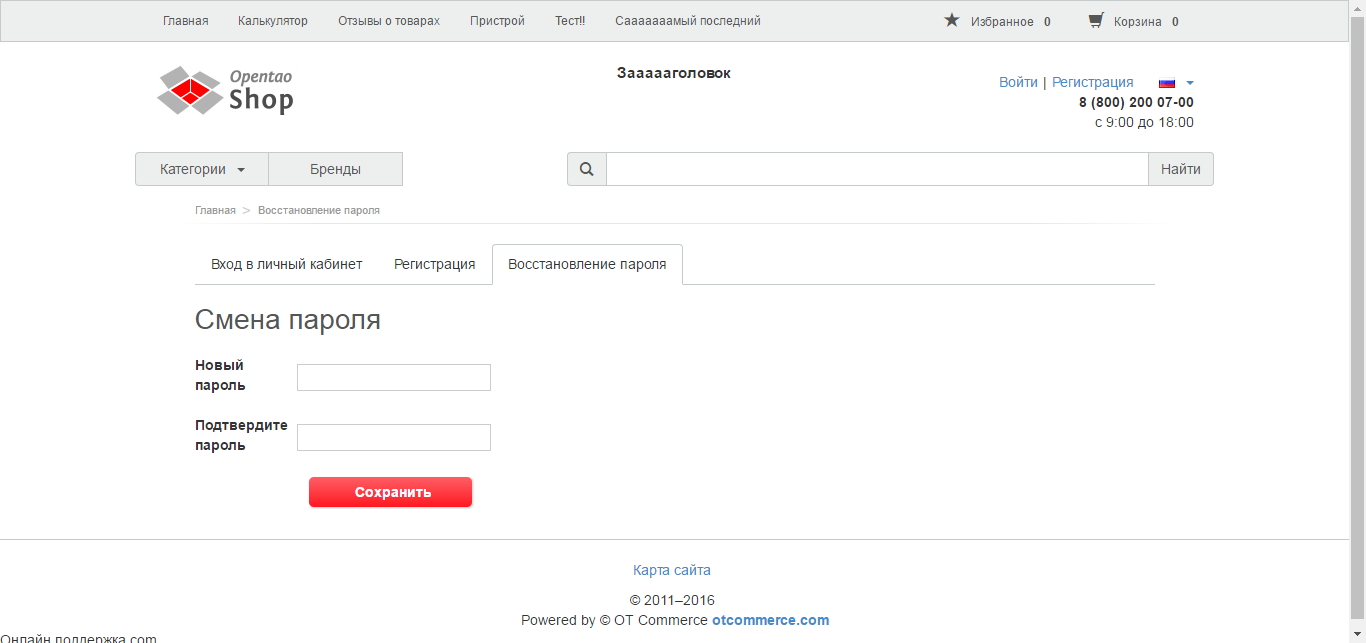The width and height of the screenshot is (1366, 643).
Task: Click Главная in the breadcrumb
Action: [x=215, y=210]
